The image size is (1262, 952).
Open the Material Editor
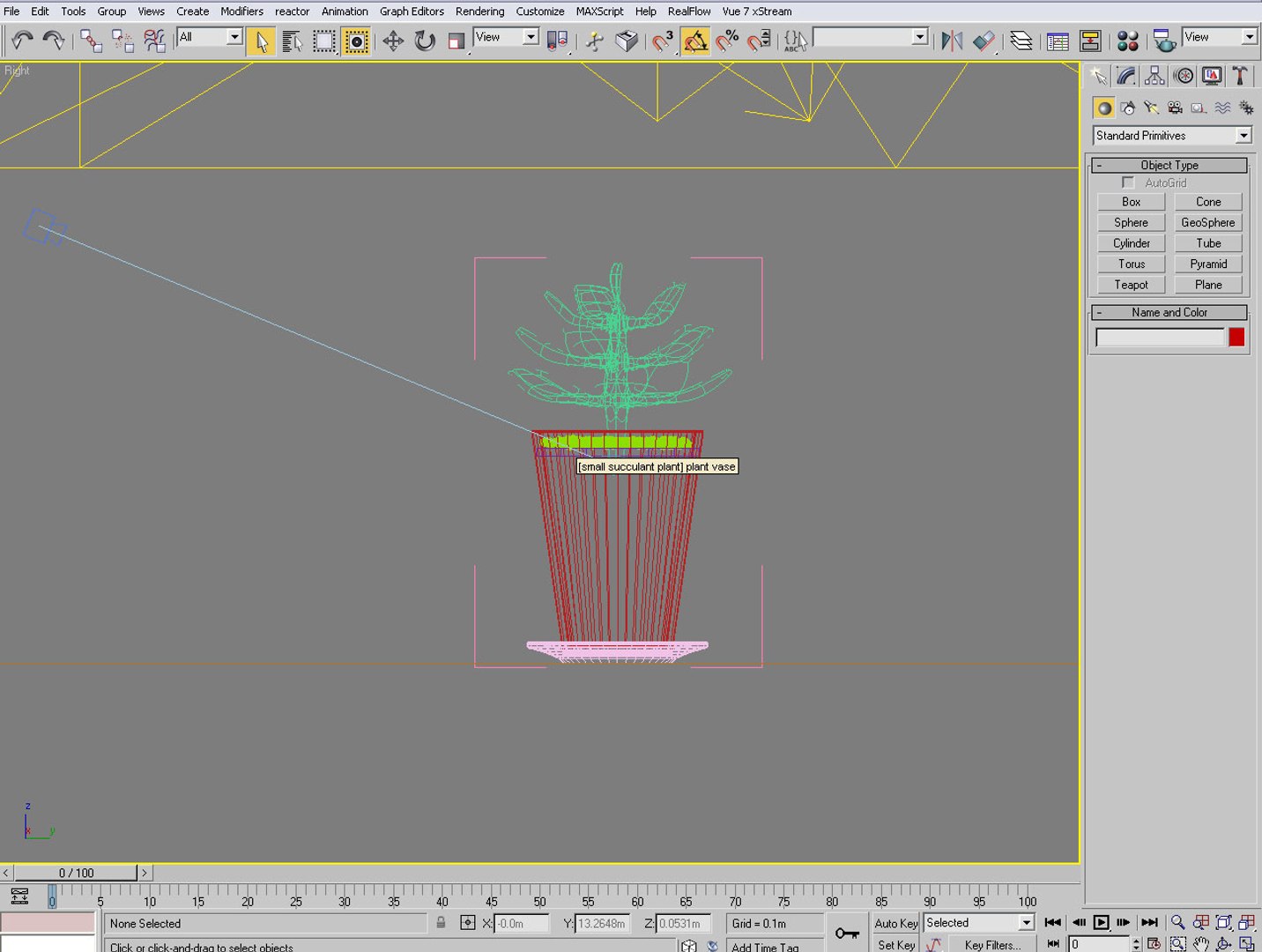[x=1127, y=41]
